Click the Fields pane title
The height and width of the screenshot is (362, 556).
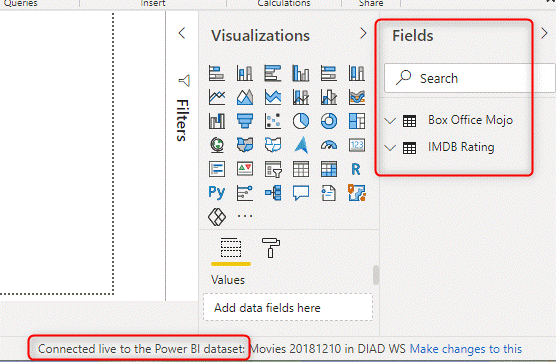(x=412, y=35)
